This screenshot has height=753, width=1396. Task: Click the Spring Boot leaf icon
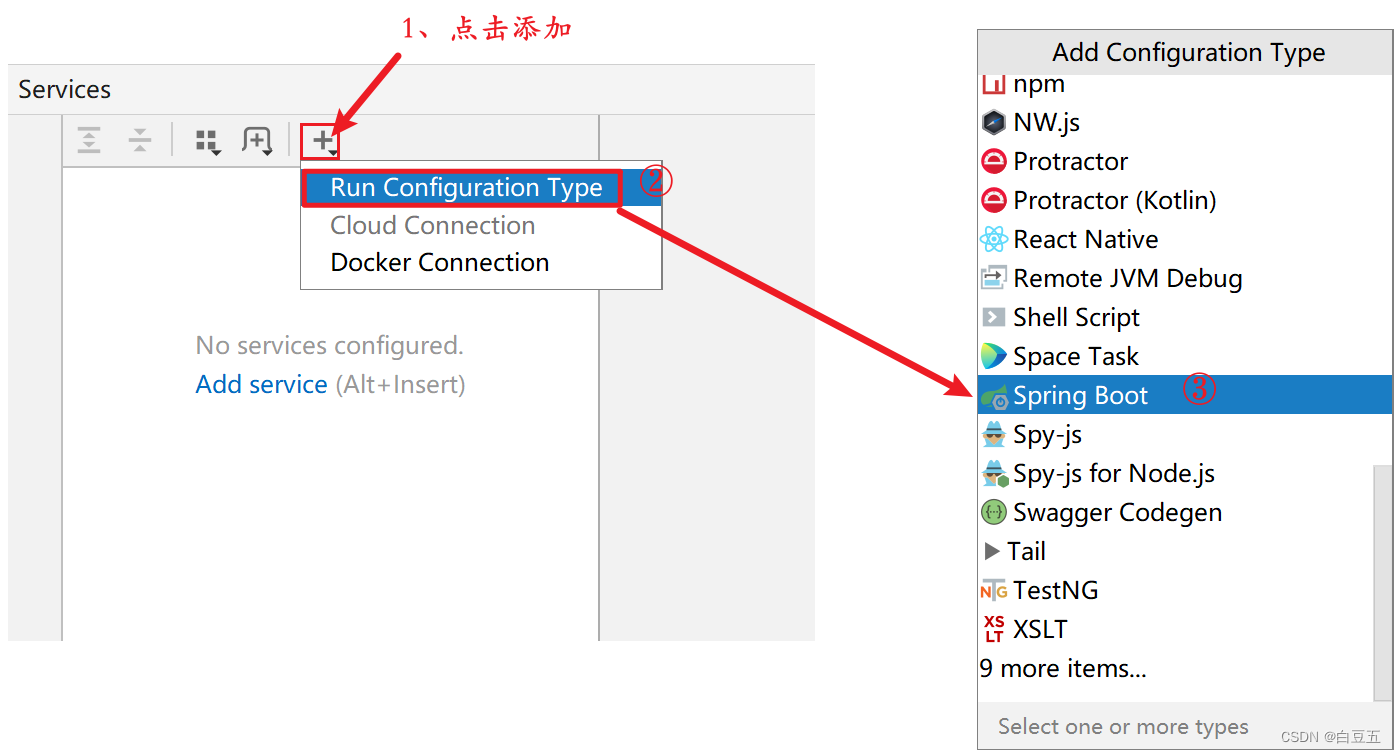coord(994,396)
